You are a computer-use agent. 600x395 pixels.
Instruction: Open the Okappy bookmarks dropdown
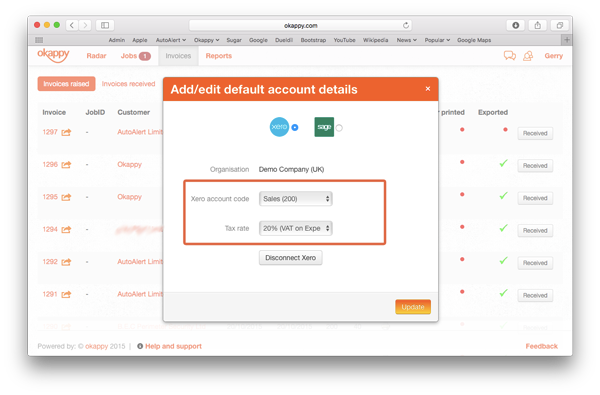pos(206,40)
